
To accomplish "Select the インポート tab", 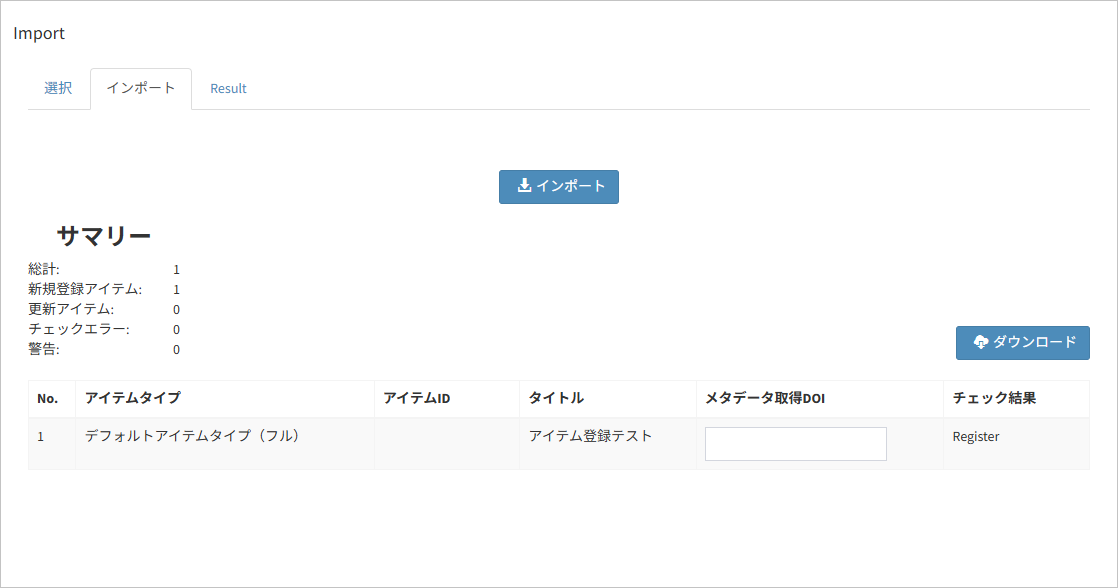I will (141, 88).
